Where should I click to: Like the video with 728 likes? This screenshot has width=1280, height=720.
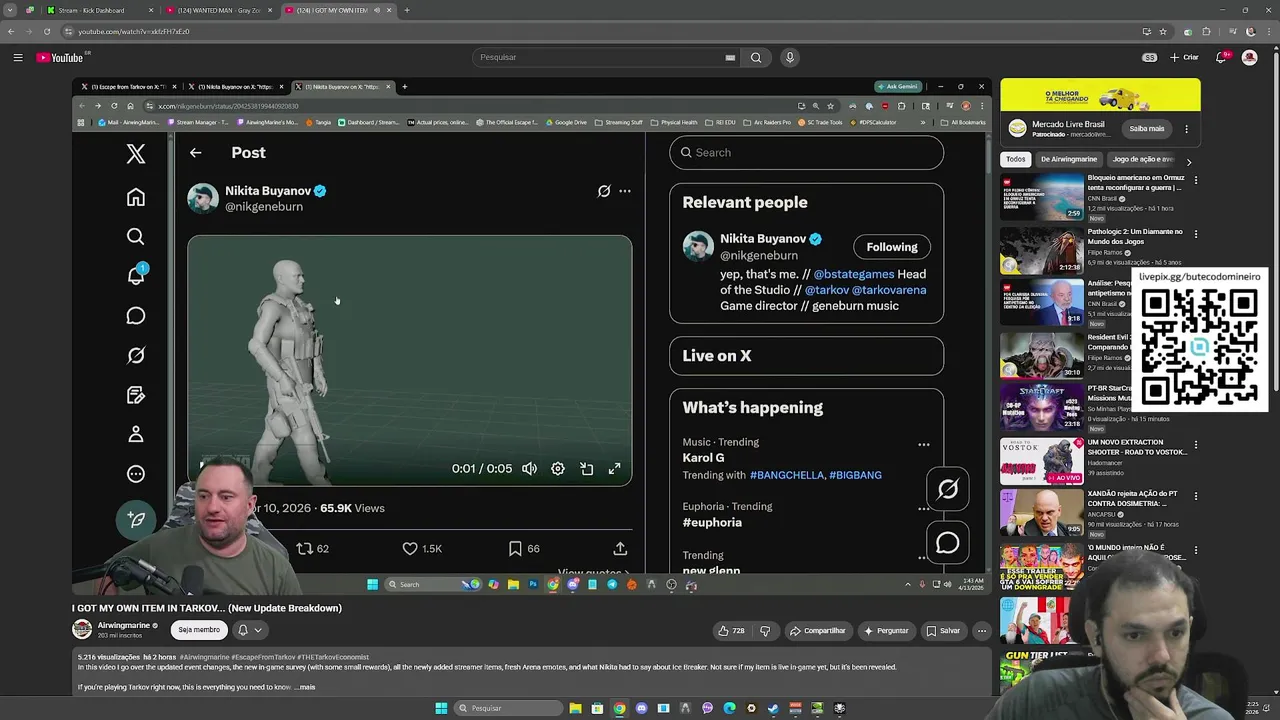732,631
